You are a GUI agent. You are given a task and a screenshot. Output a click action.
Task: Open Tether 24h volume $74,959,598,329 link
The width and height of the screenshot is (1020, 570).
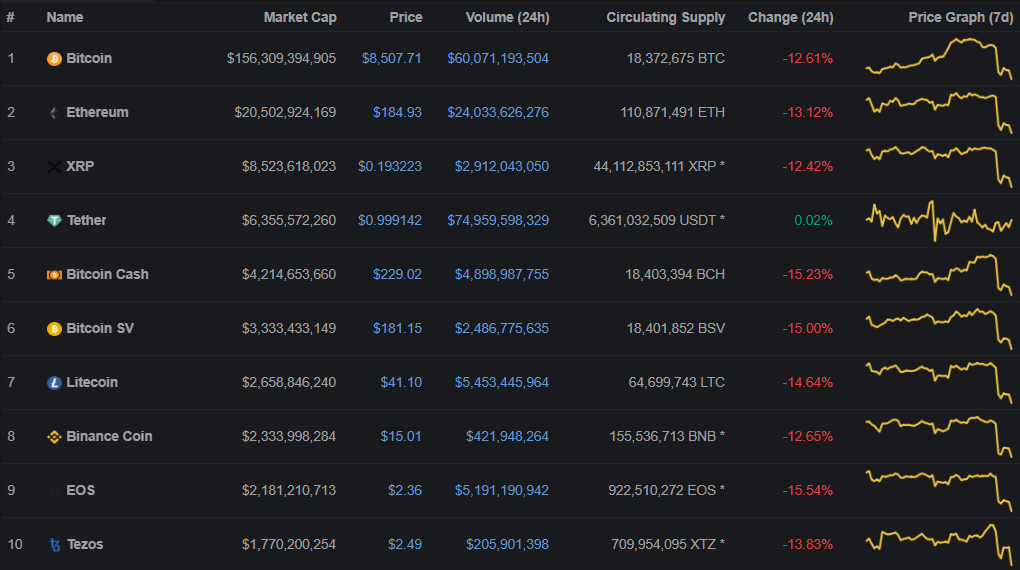tap(497, 220)
